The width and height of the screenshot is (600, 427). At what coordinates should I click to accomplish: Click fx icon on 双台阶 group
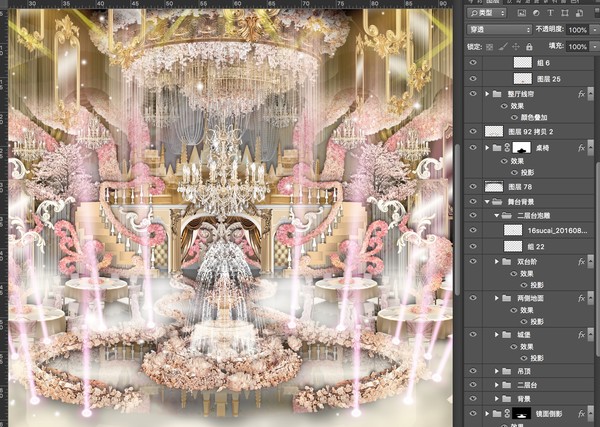point(582,262)
